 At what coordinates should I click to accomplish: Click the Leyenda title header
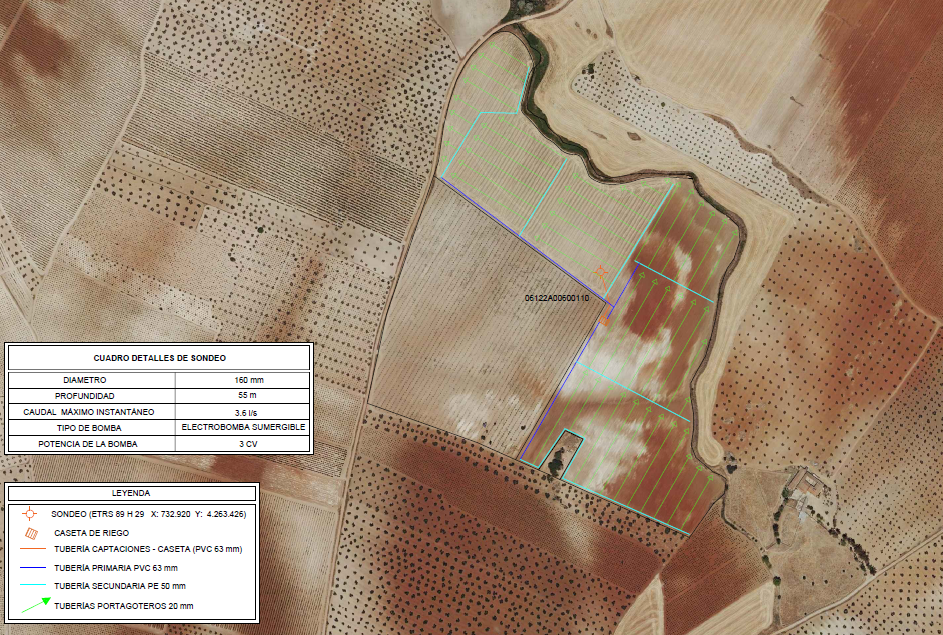131,493
